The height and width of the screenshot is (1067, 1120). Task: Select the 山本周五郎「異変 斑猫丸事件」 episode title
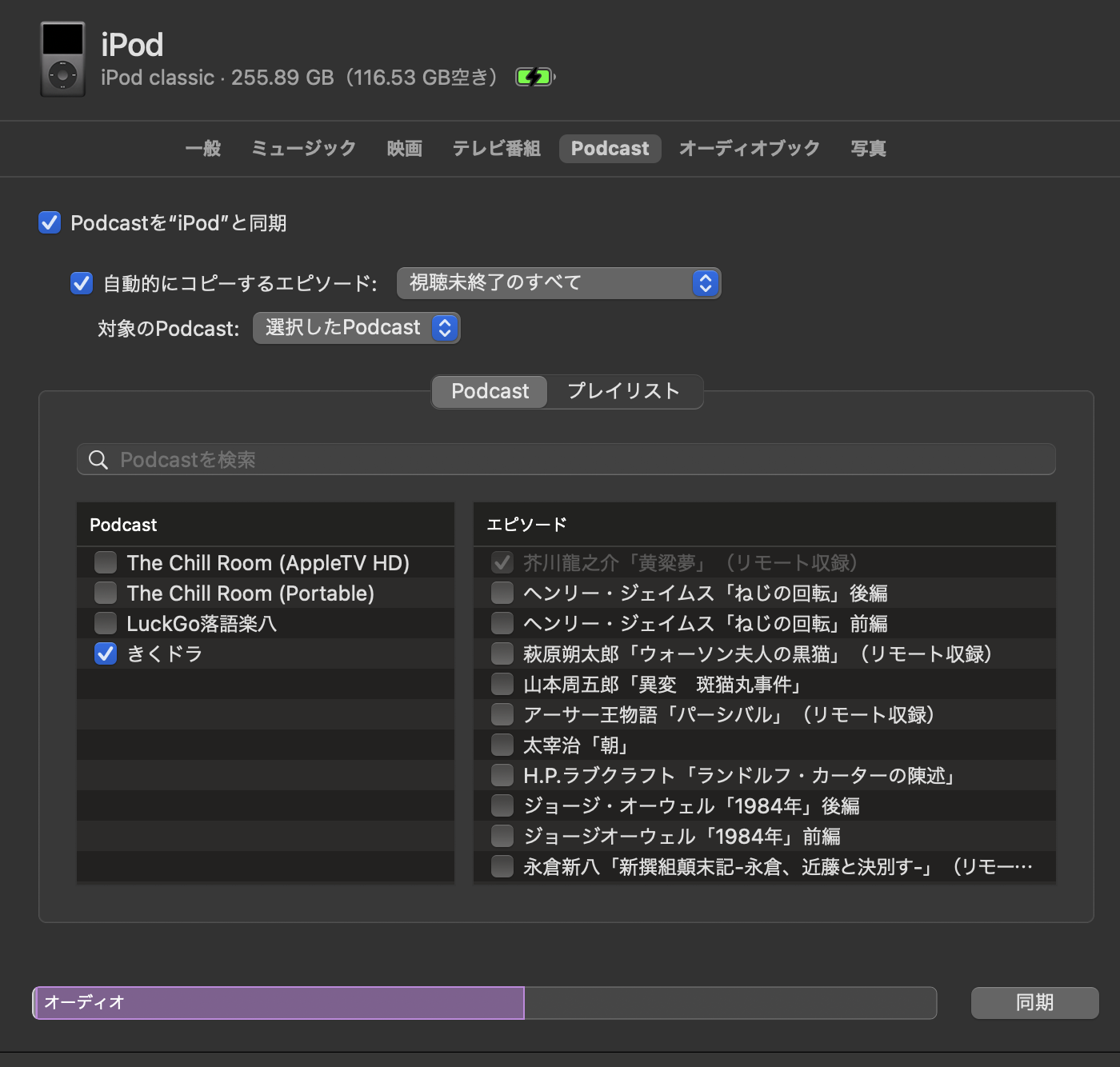(662, 685)
